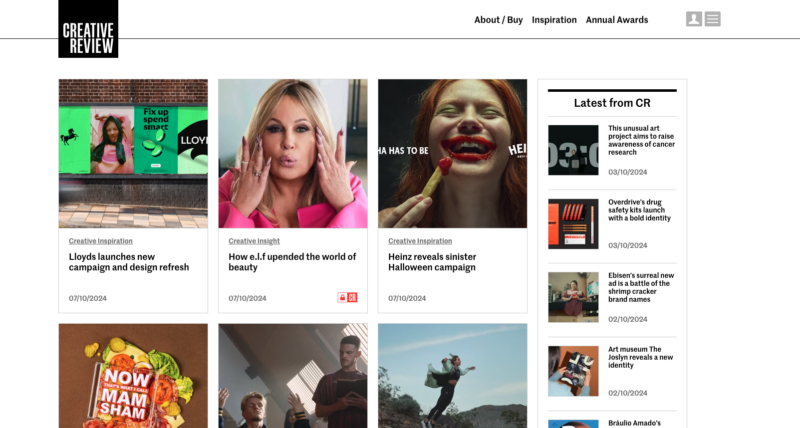The width and height of the screenshot is (800, 428).
Task: Read 'This unusual art project aims to raise awareness' story
Action: 641,140
